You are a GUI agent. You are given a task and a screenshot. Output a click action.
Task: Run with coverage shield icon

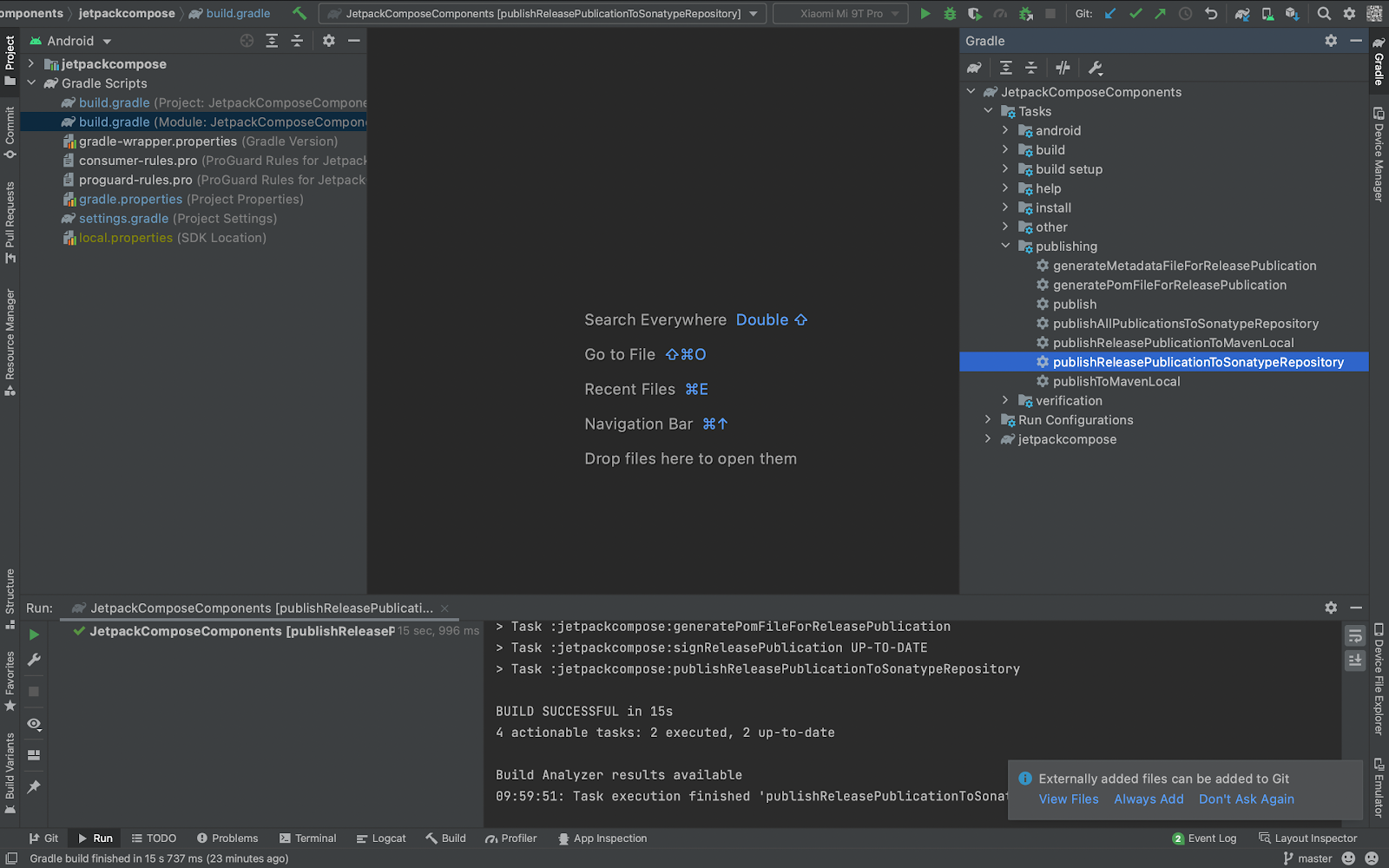pyautogui.click(x=975, y=13)
